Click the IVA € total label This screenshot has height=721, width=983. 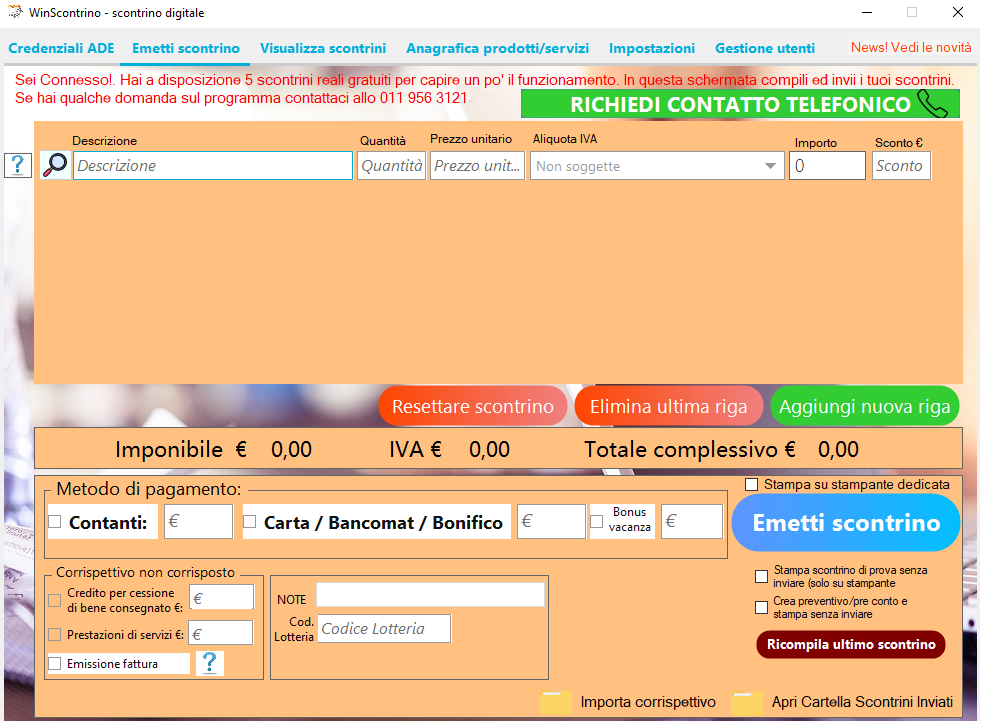[x=415, y=450]
